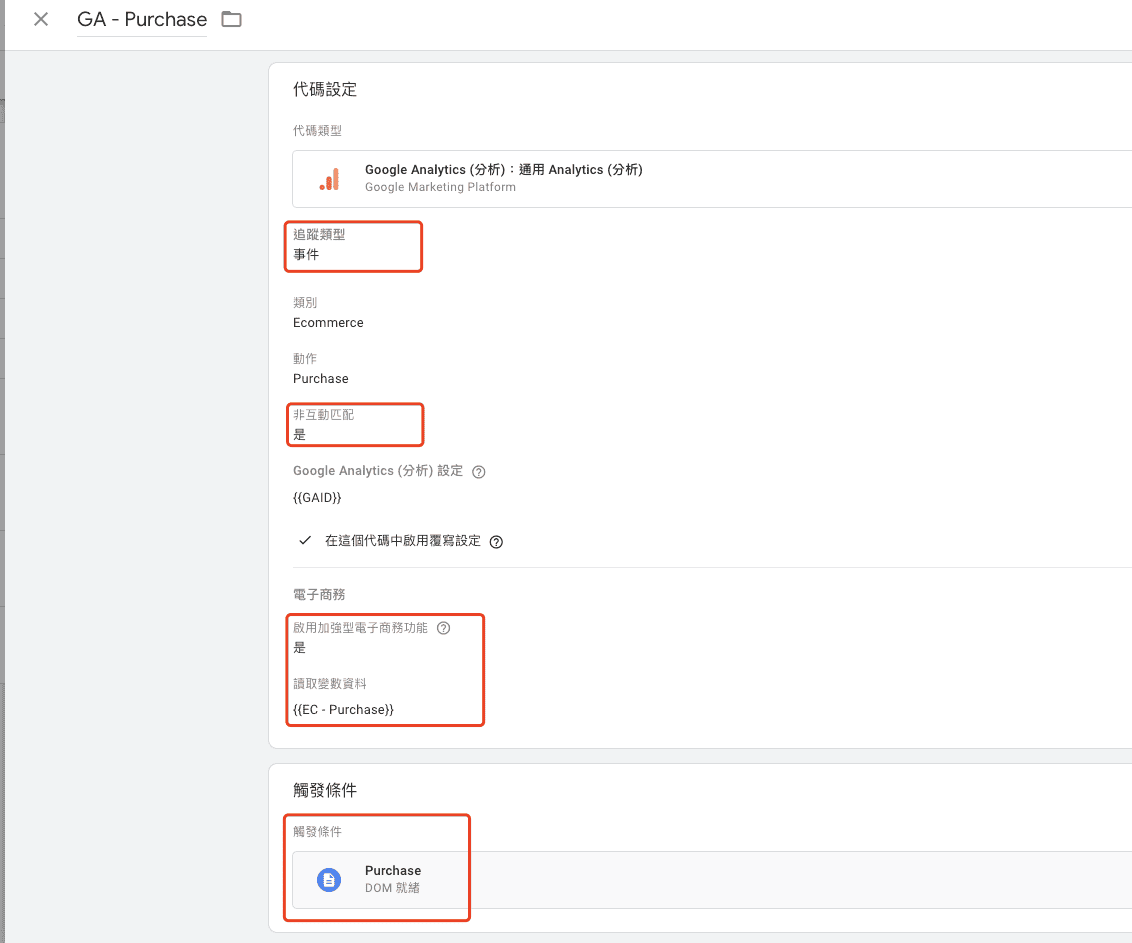Click the Google Analytics bar chart logo
This screenshot has height=943, width=1132.
click(x=329, y=179)
